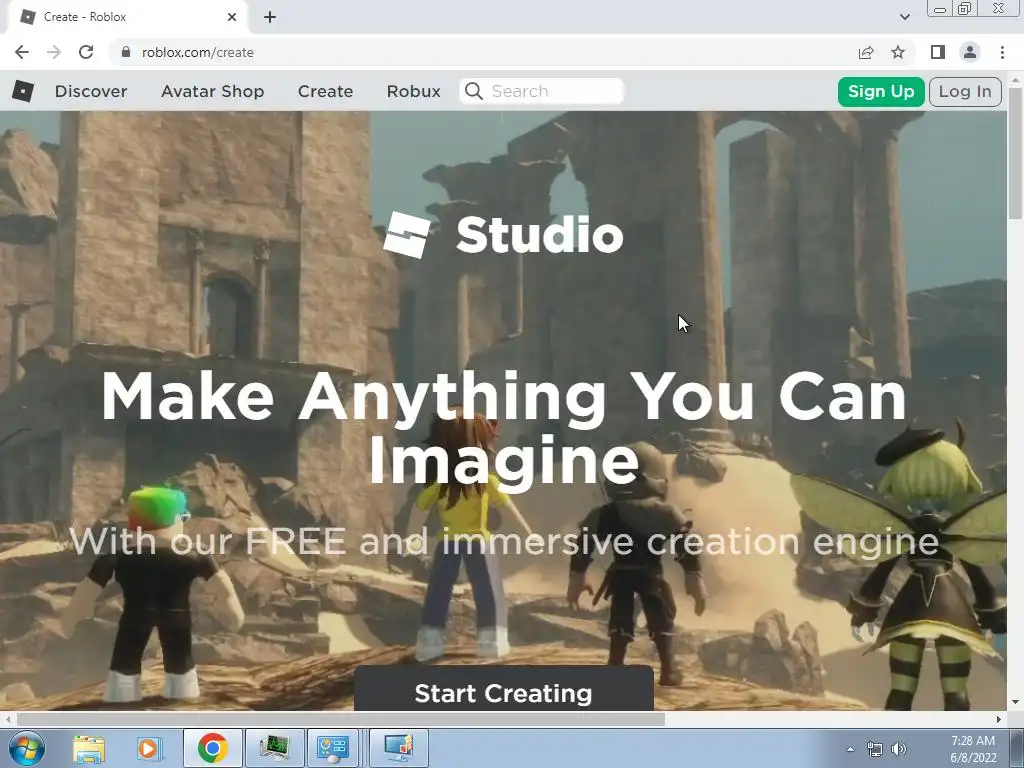The image size is (1024, 768).
Task: Open the Robux navigation item
Action: tap(413, 91)
